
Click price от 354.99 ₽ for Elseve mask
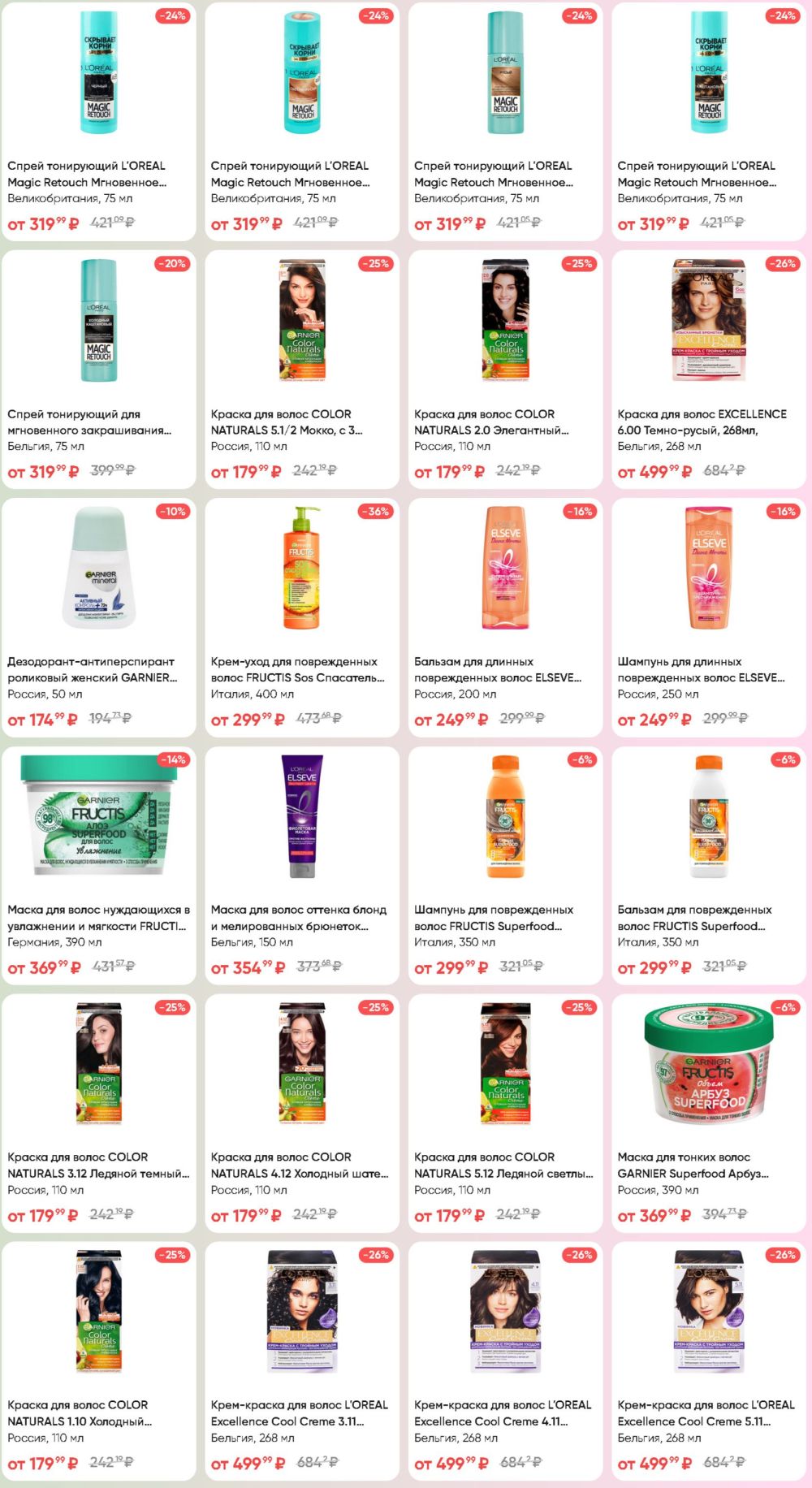tap(248, 967)
